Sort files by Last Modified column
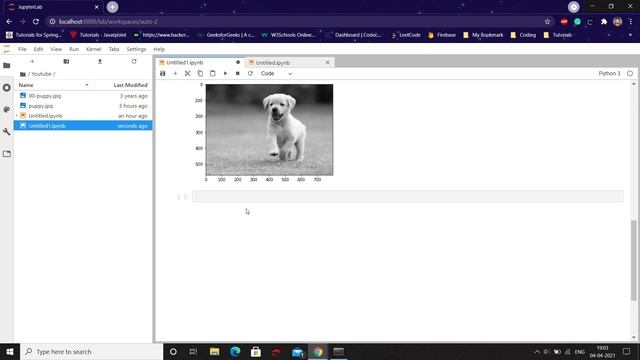The height and width of the screenshot is (360, 640). coord(124,85)
